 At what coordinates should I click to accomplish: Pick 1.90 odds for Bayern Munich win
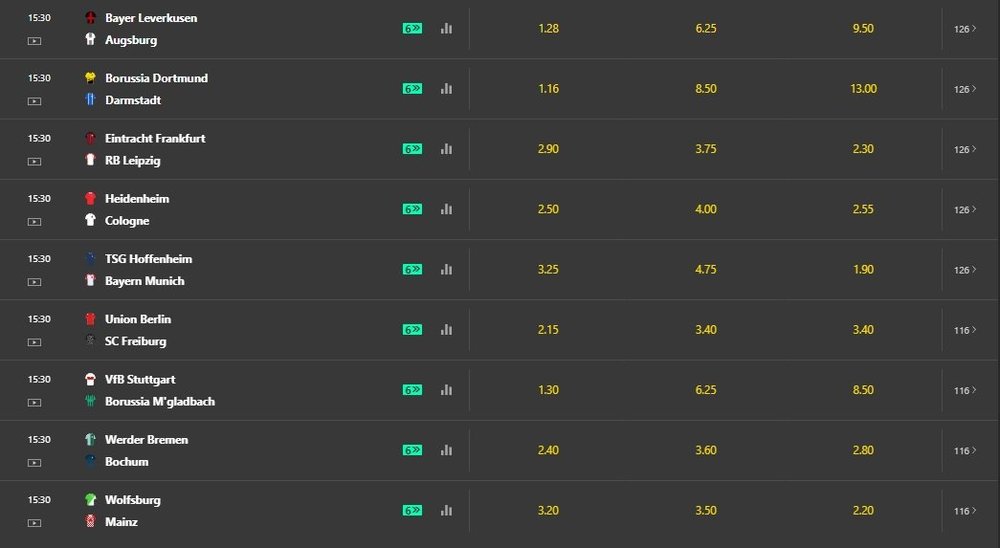[864, 269]
